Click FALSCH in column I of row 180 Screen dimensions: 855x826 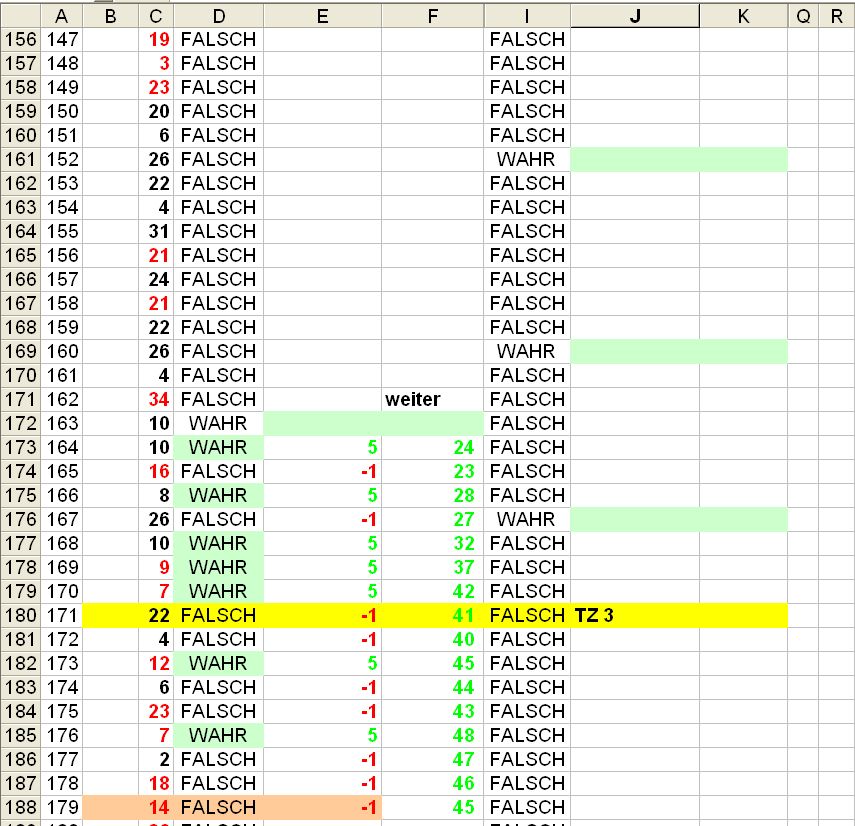tap(527, 615)
